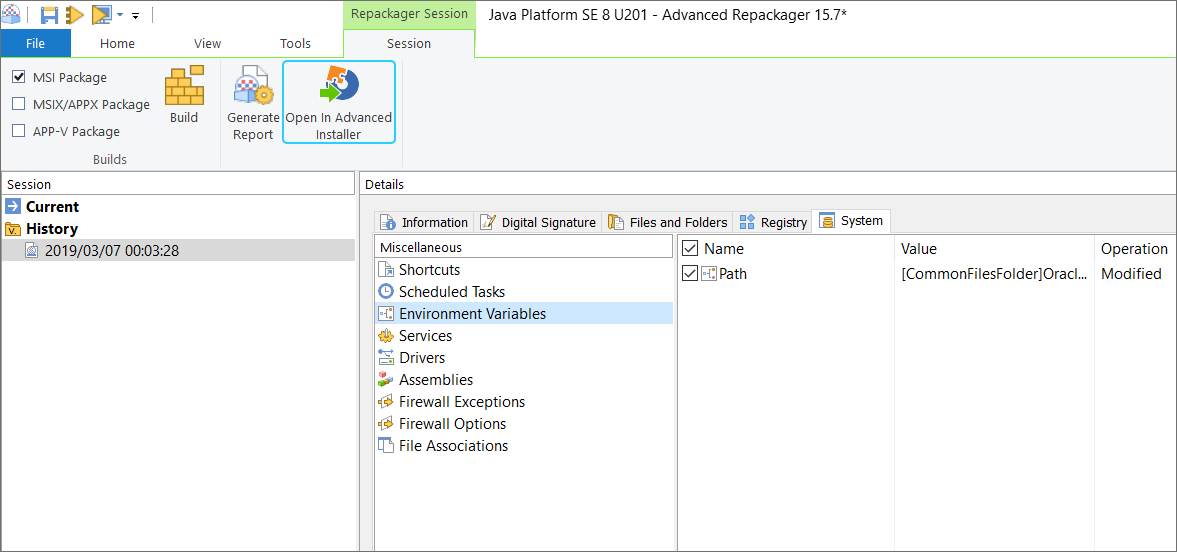Click Open In Advanced Installer button
Image resolution: width=1177 pixels, height=552 pixels.
coord(339,103)
